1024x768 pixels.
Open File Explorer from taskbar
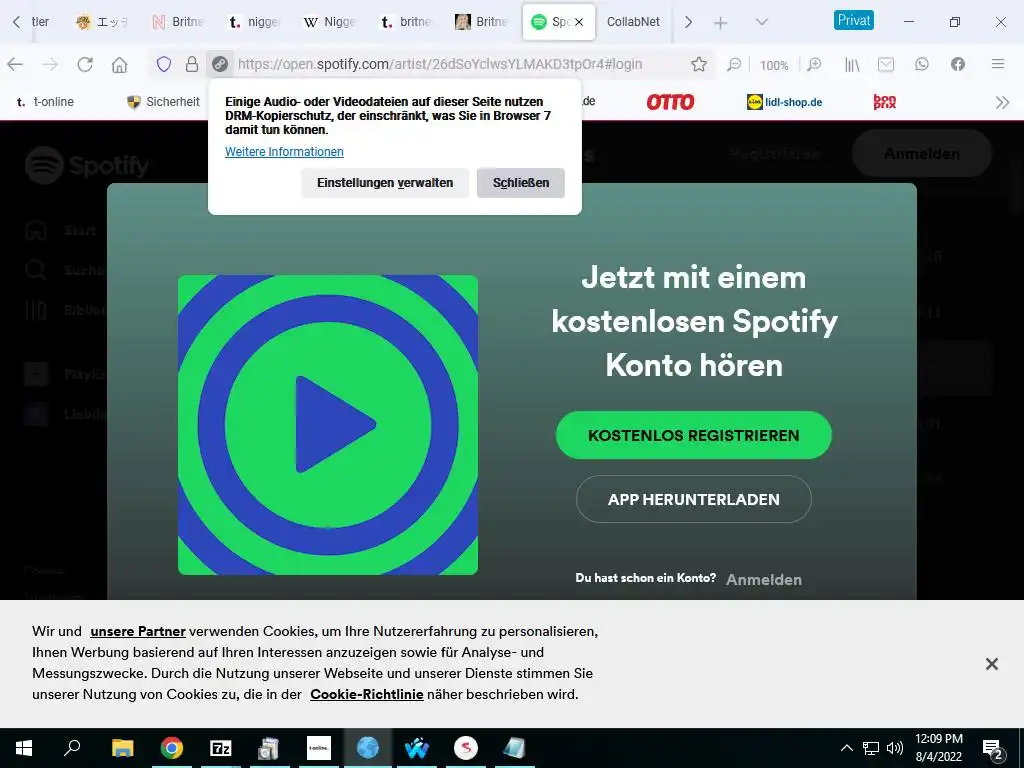(x=123, y=748)
